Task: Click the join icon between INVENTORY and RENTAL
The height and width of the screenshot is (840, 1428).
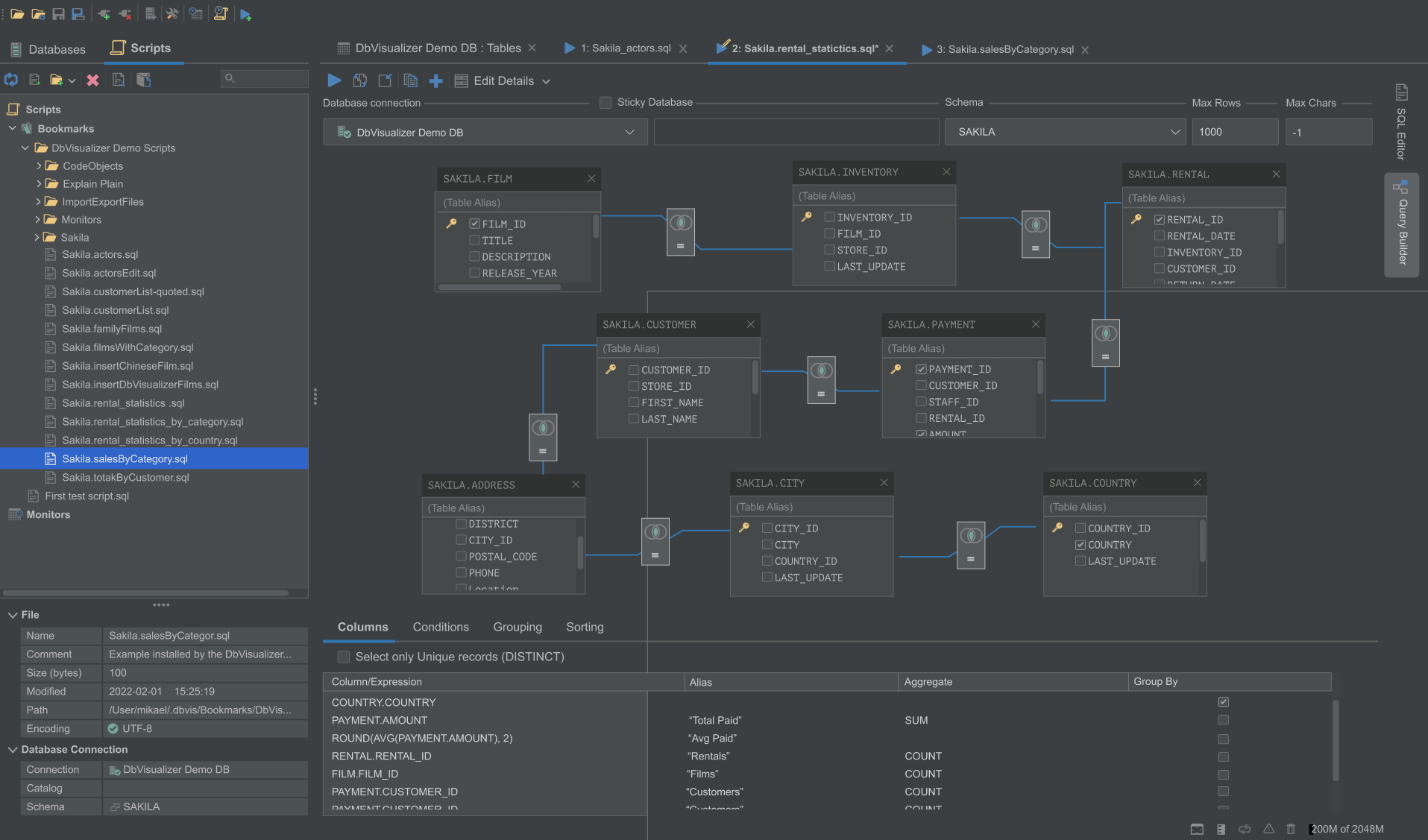Action: click(1035, 234)
